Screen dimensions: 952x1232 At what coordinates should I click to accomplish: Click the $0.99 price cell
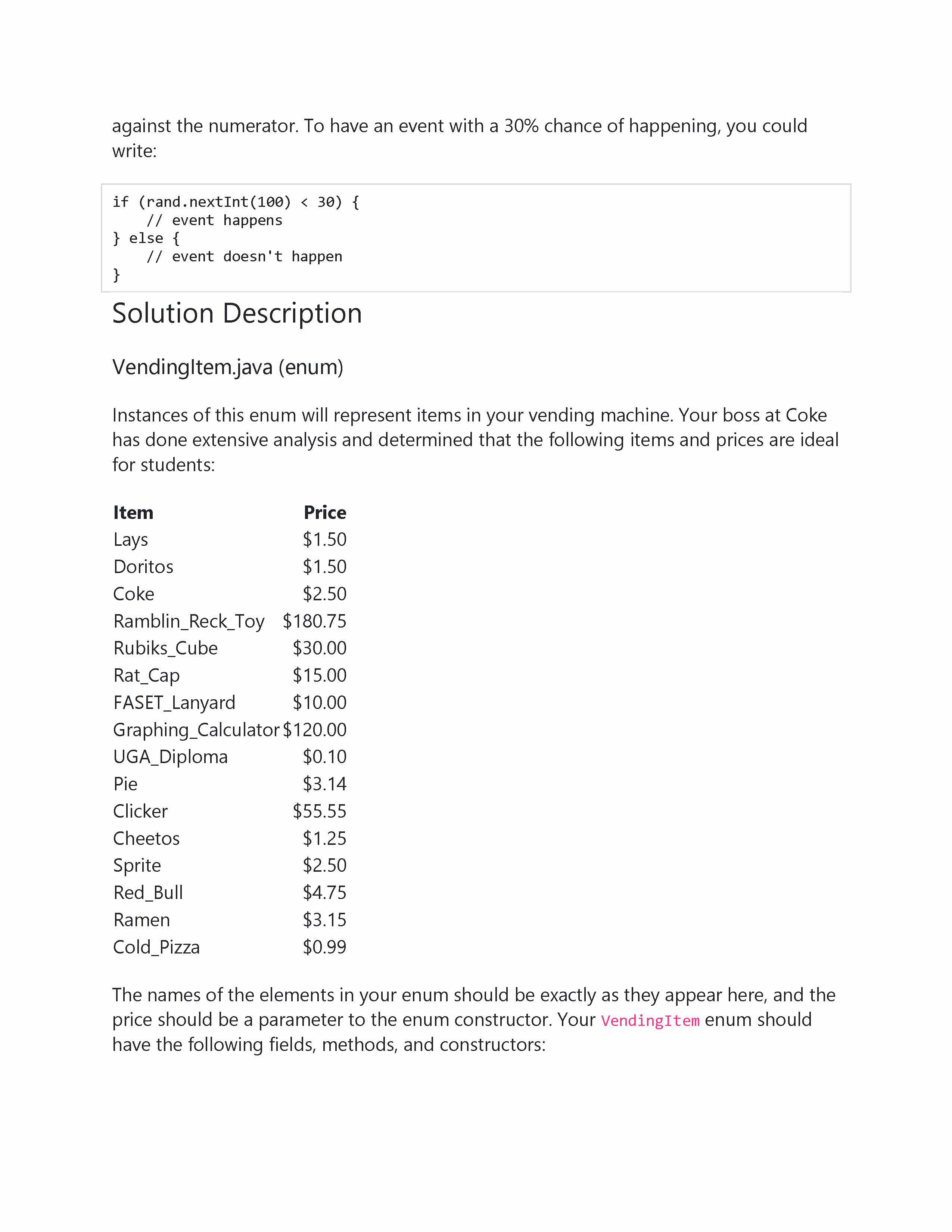tap(324, 947)
